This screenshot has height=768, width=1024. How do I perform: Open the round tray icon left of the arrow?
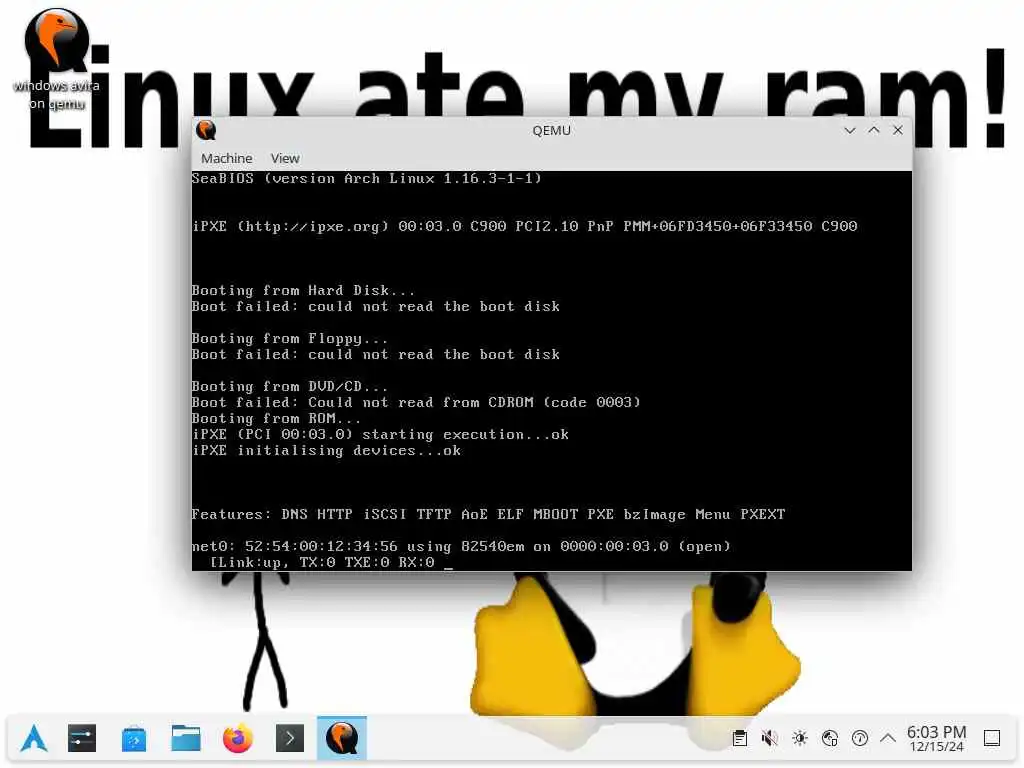(x=860, y=739)
